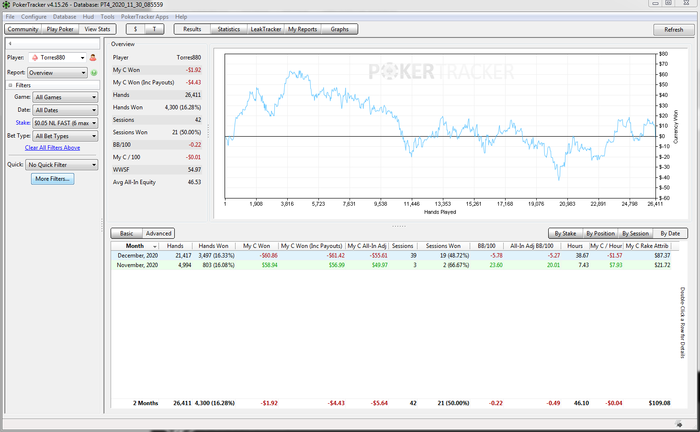Switch to the Community tab

[x=23, y=29]
